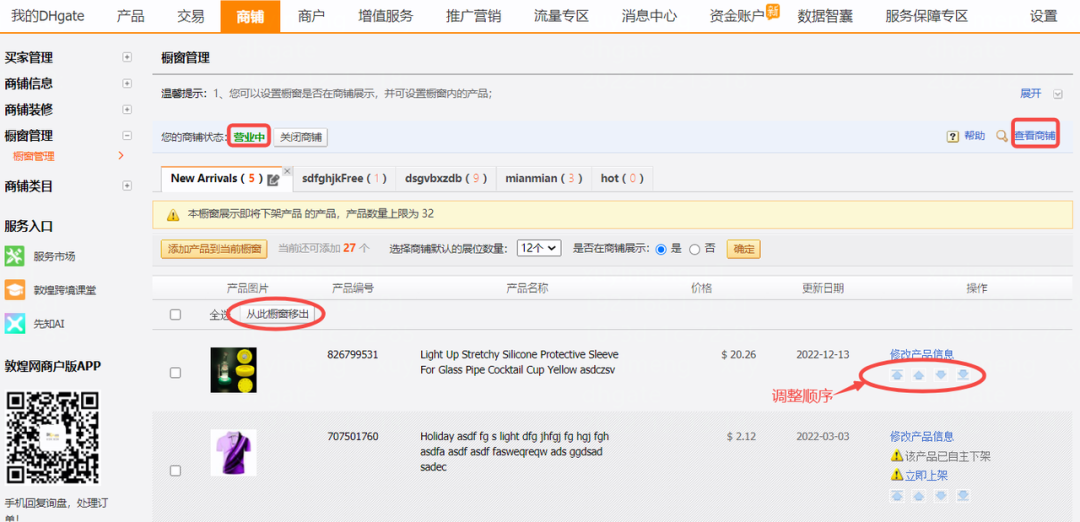Open the 查看商铺 link
This screenshot has width=1080, height=522.
(x=1035, y=136)
